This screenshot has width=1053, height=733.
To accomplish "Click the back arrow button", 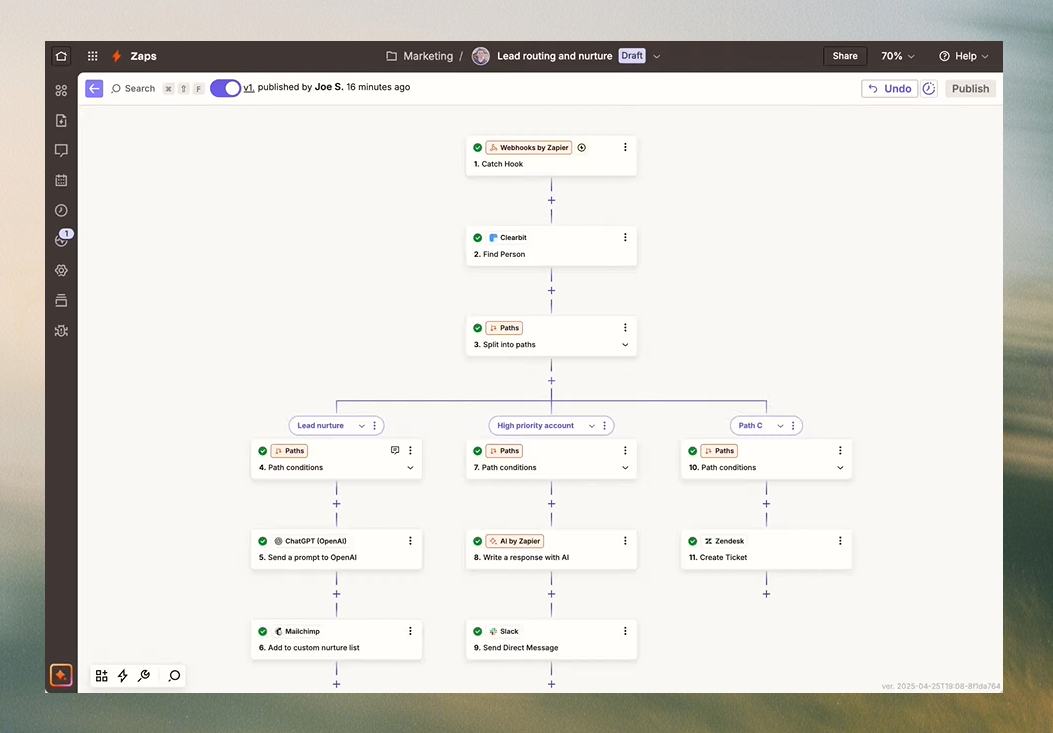I will point(94,88).
